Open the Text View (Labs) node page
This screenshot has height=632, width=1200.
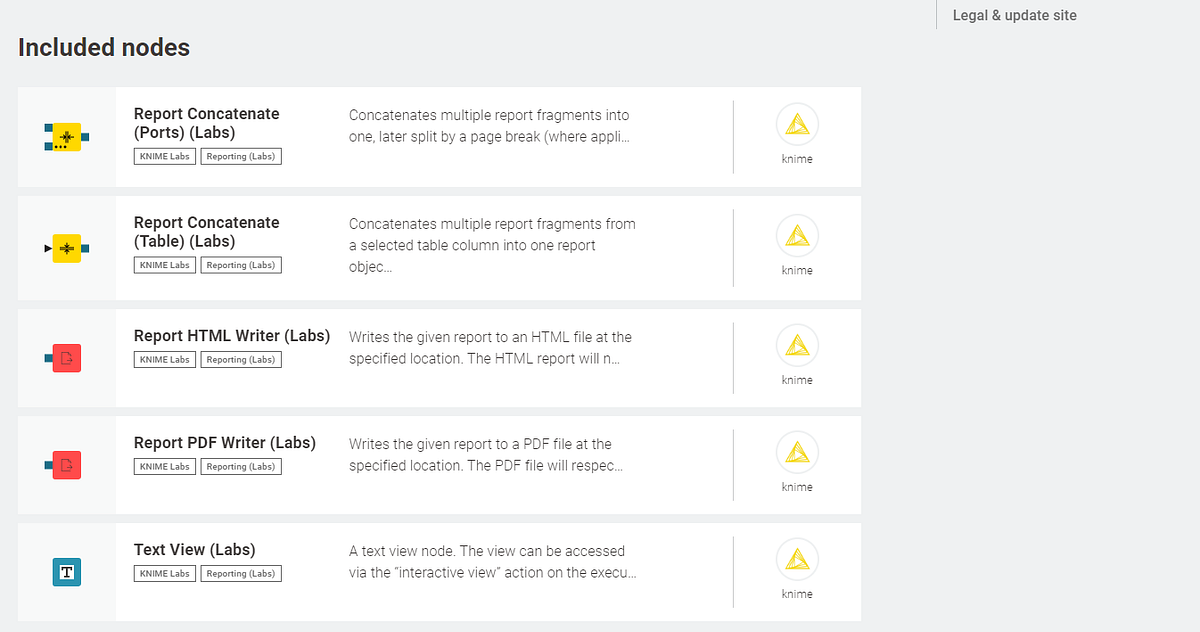(195, 549)
